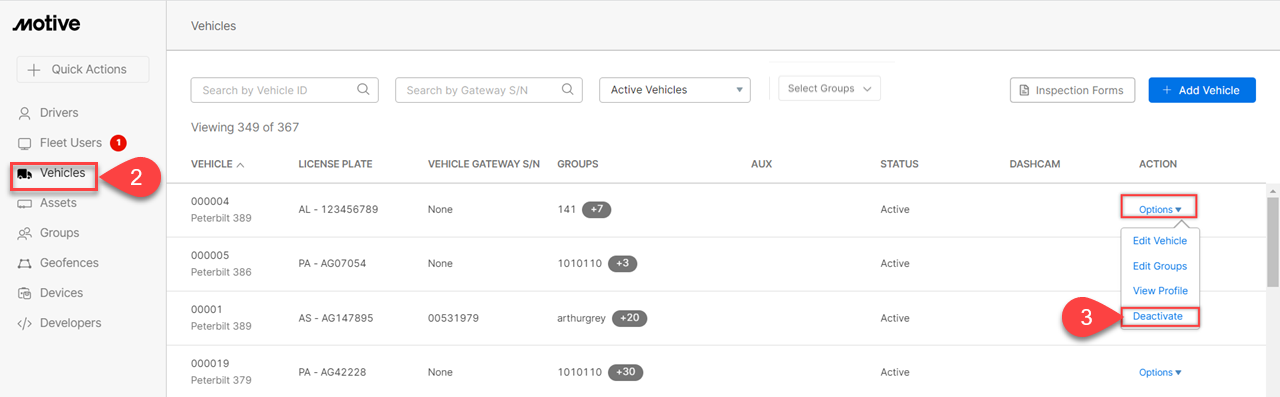Click vehicle ID 000004
The image size is (1280, 397).
[210, 201]
